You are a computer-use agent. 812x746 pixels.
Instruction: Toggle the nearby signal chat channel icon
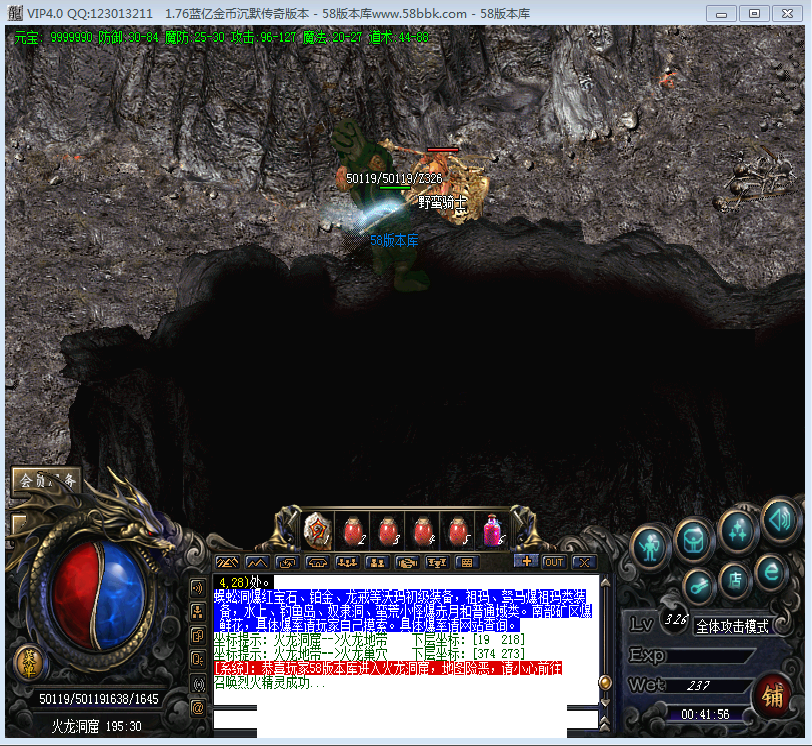click(x=198, y=684)
